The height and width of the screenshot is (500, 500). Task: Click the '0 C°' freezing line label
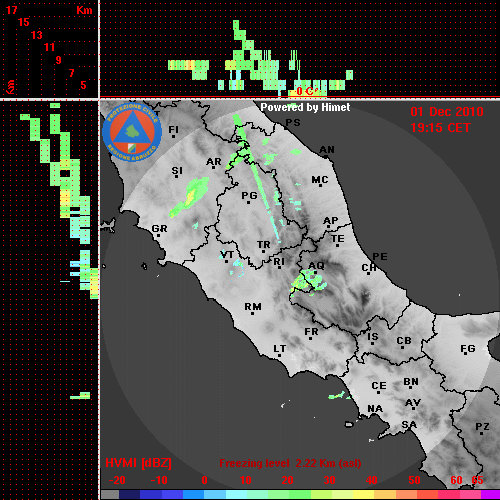306,91
